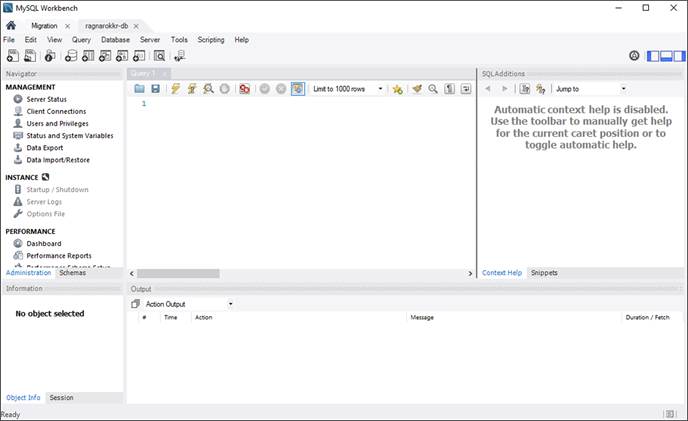
Task: Click into the SQL query editor line 1
Action: point(300,105)
